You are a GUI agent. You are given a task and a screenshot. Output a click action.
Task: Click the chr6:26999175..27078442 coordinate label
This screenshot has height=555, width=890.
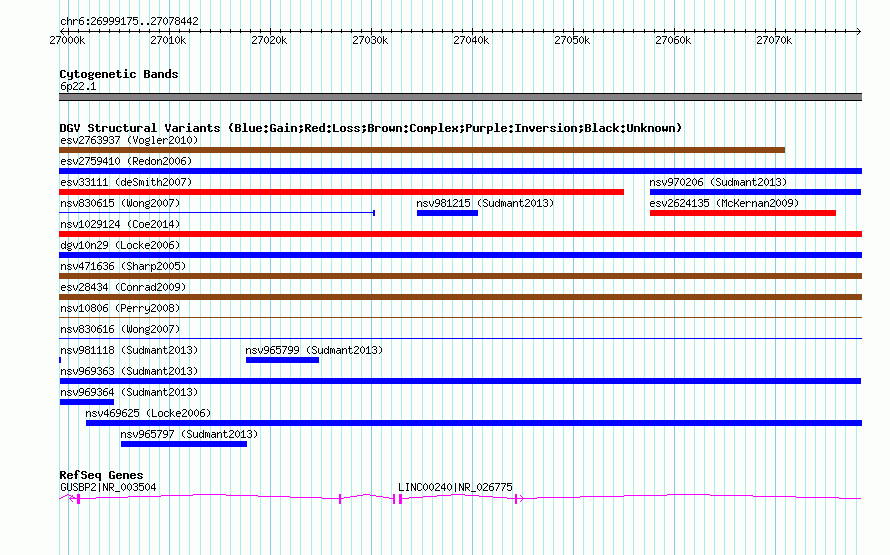point(129,21)
